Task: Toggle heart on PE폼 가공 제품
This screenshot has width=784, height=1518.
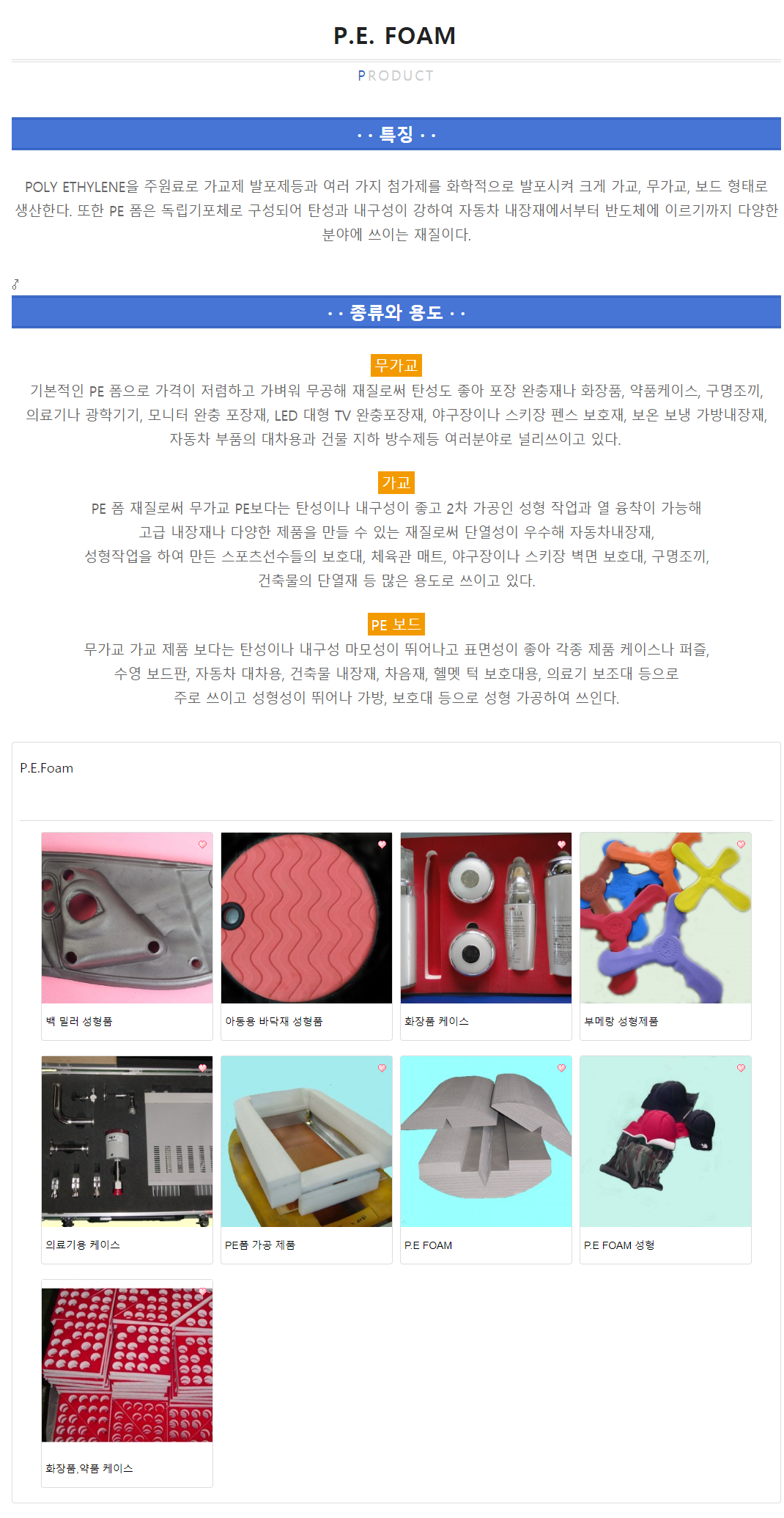Action: [382, 1068]
